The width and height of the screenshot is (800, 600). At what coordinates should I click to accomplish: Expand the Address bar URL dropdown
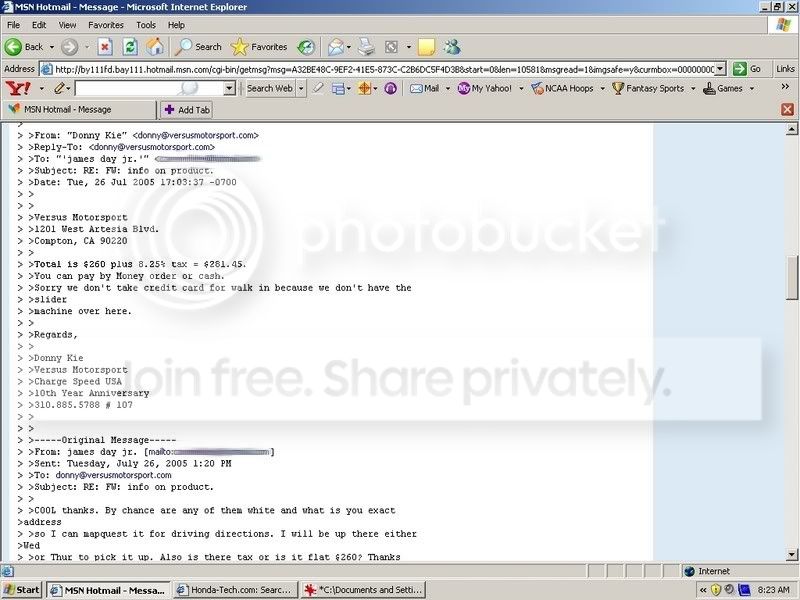(x=720, y=68)
